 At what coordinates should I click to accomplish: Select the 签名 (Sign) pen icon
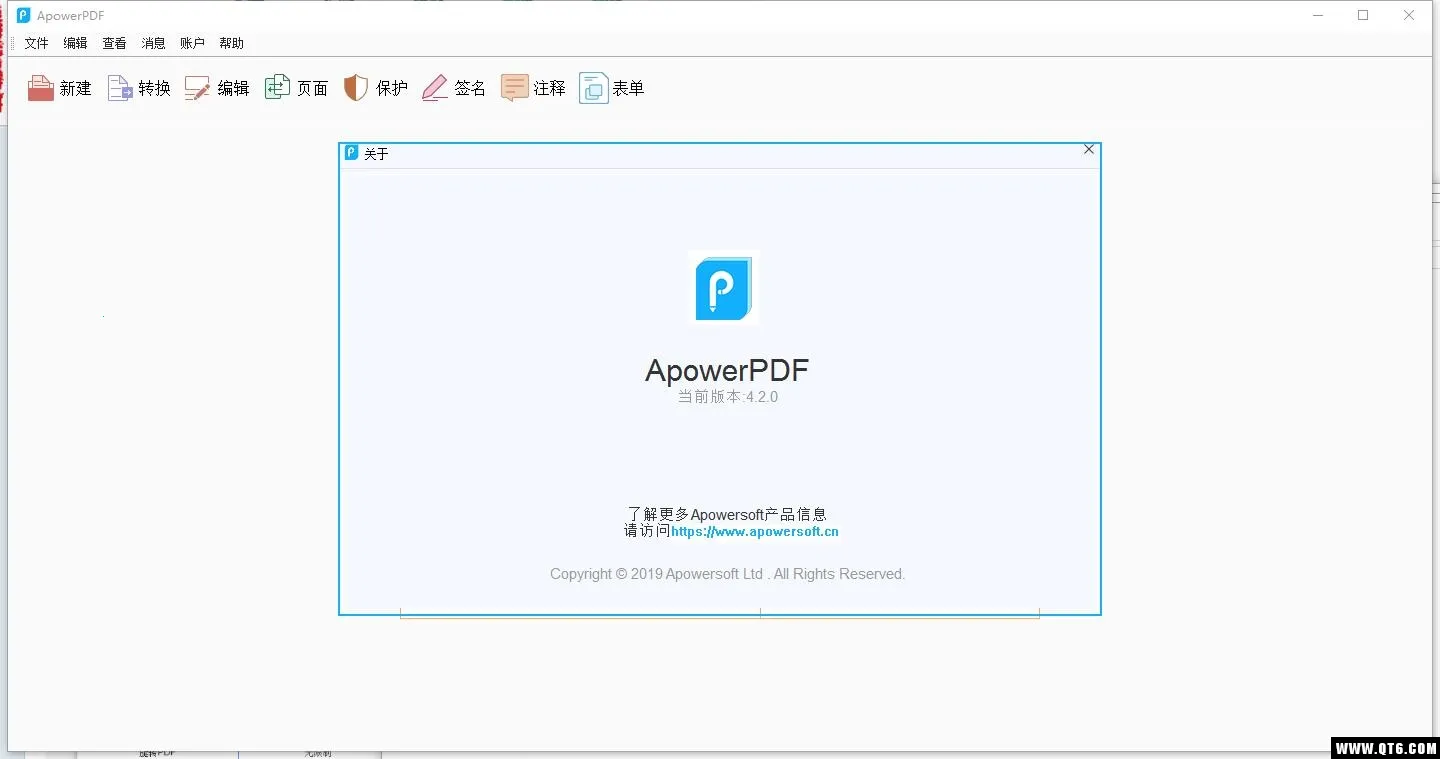coord(435,88)
